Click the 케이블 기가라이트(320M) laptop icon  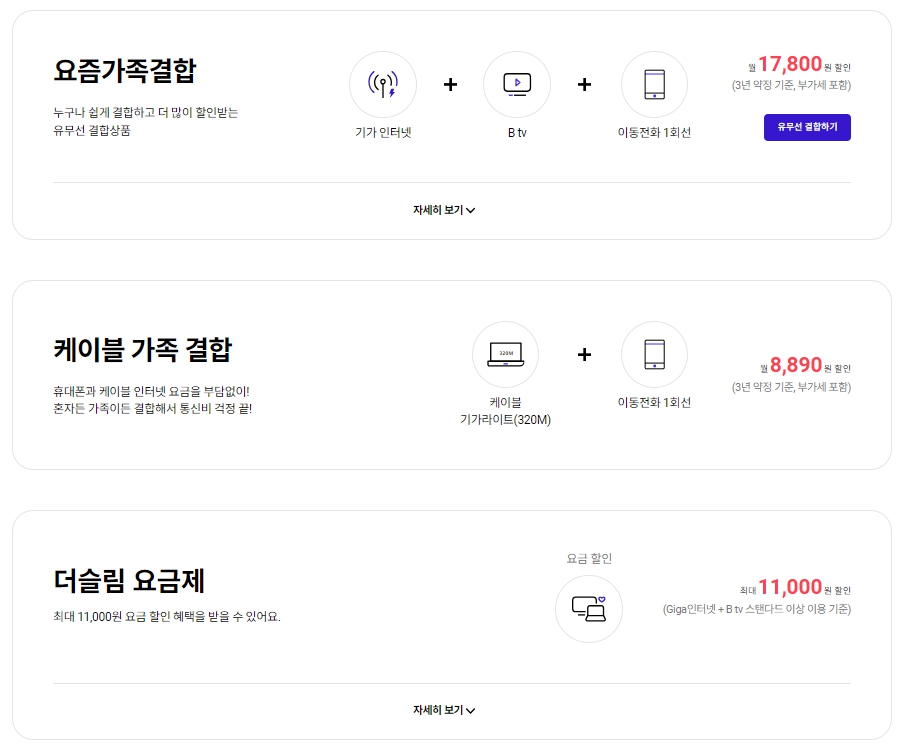505,354
